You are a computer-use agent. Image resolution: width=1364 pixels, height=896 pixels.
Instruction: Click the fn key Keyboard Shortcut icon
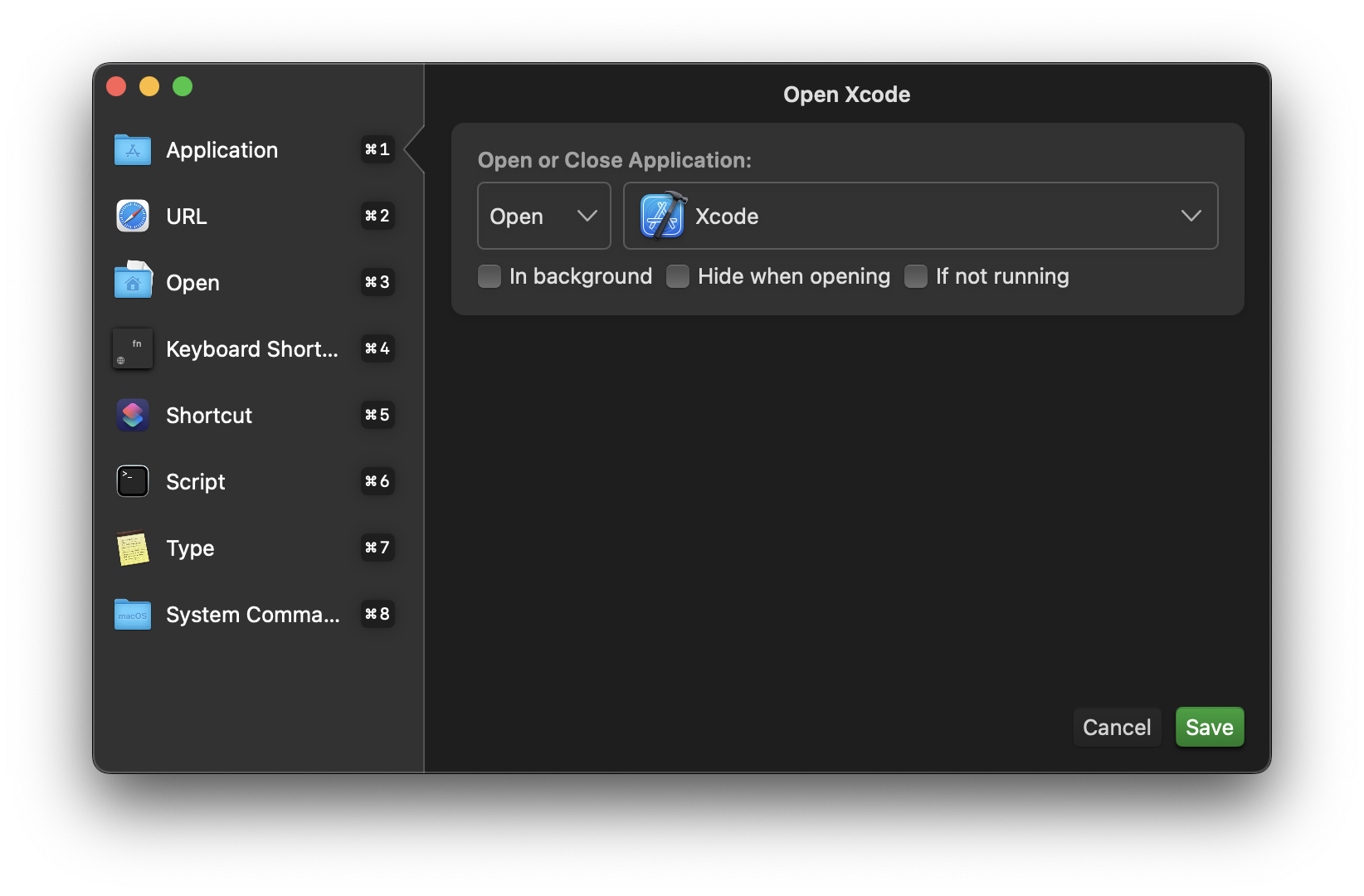tap(133, 349)
